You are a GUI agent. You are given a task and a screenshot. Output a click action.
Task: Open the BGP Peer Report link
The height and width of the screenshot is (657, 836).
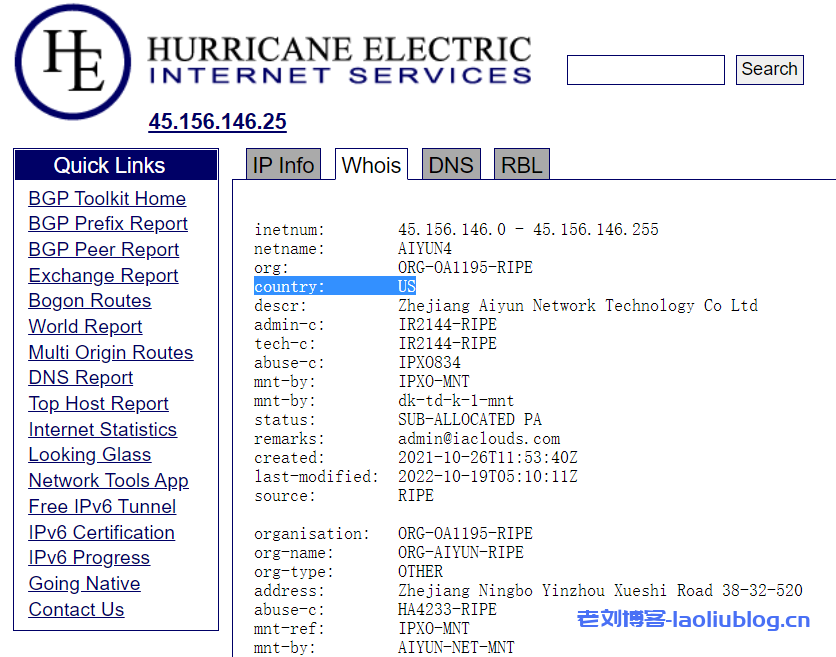pos(104,250)
